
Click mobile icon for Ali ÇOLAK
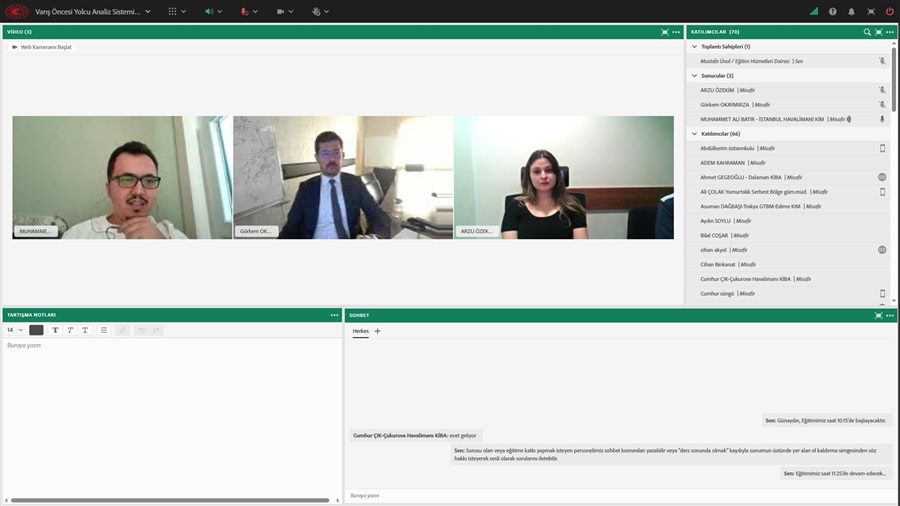882,192
